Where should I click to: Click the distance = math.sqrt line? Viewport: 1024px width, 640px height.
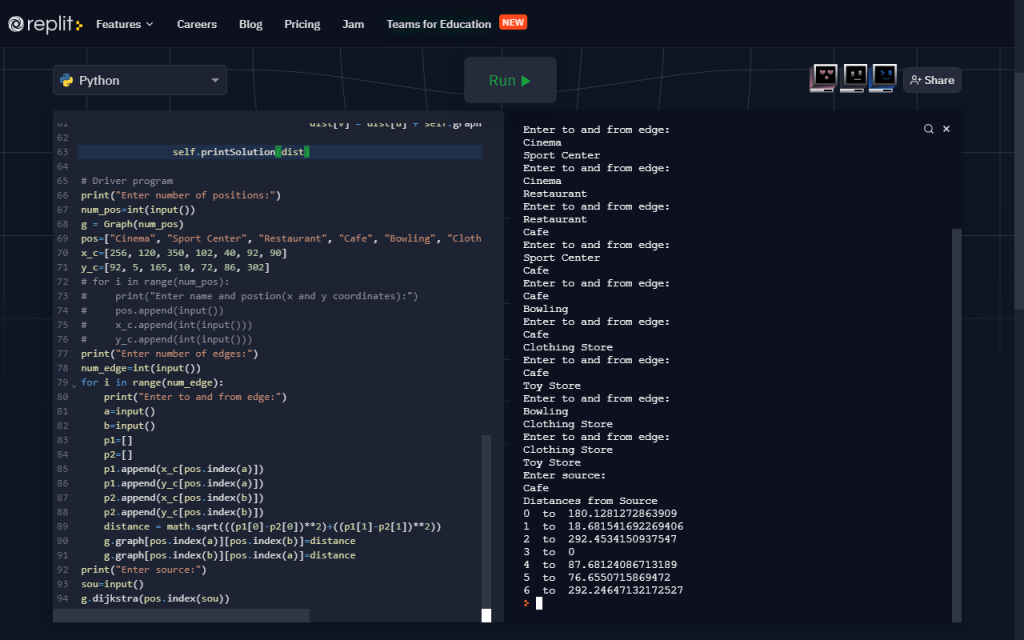(272, 526)
